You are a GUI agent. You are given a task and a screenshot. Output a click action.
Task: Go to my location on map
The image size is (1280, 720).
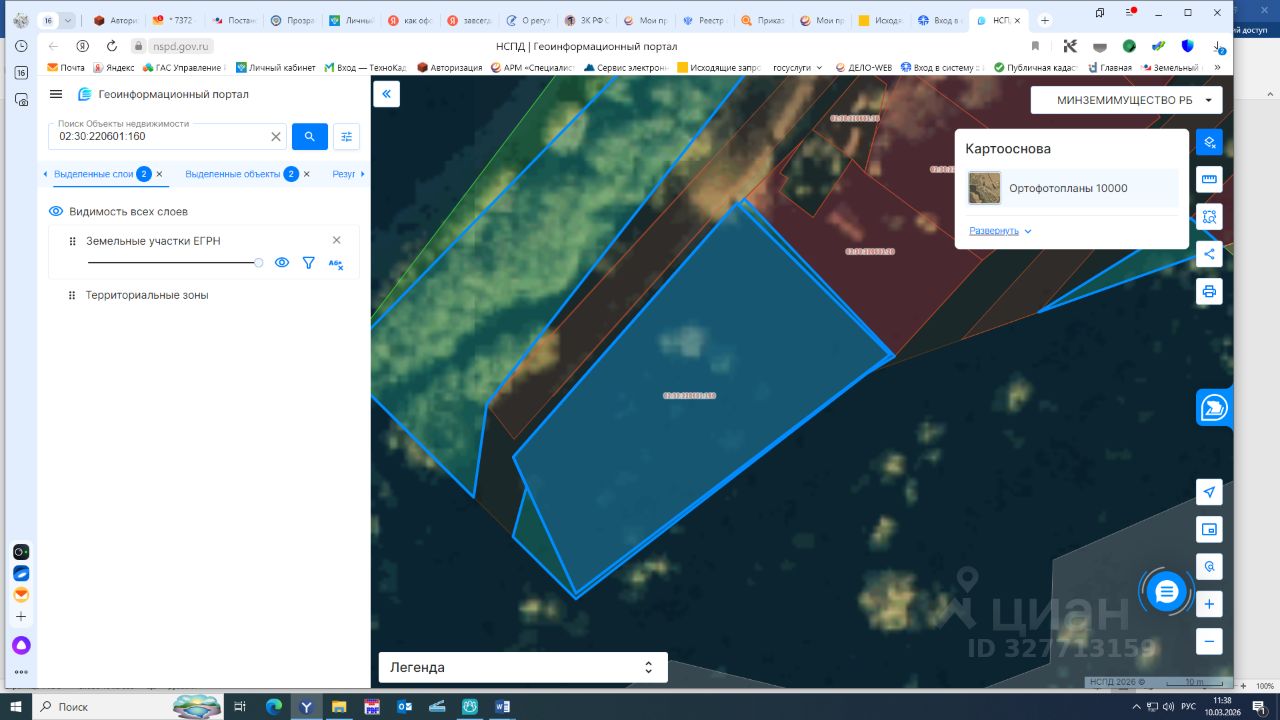click(1209, 492)
